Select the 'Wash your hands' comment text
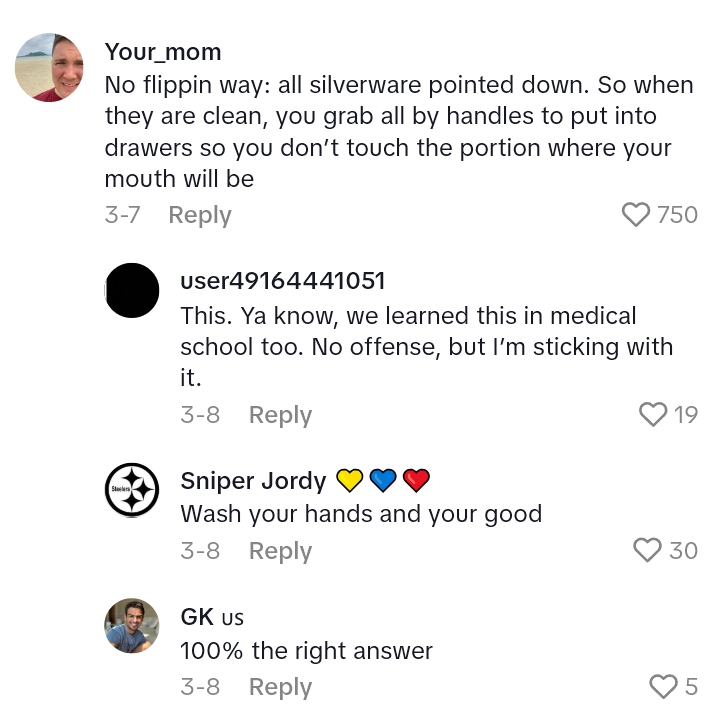The height and width of the screenshot is (727, 709). coord(361,515)
